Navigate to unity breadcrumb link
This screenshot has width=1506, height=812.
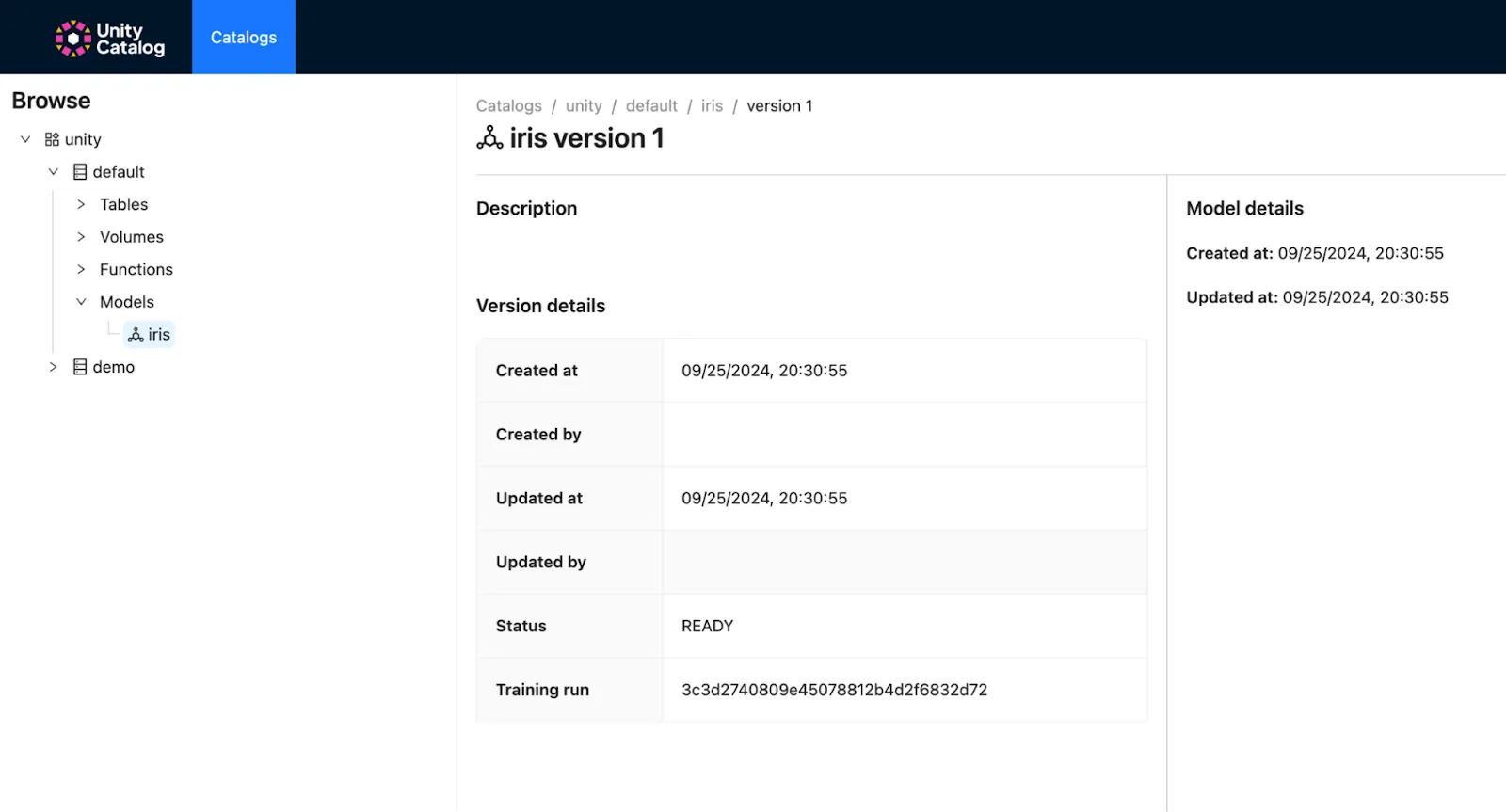[584, 106]
